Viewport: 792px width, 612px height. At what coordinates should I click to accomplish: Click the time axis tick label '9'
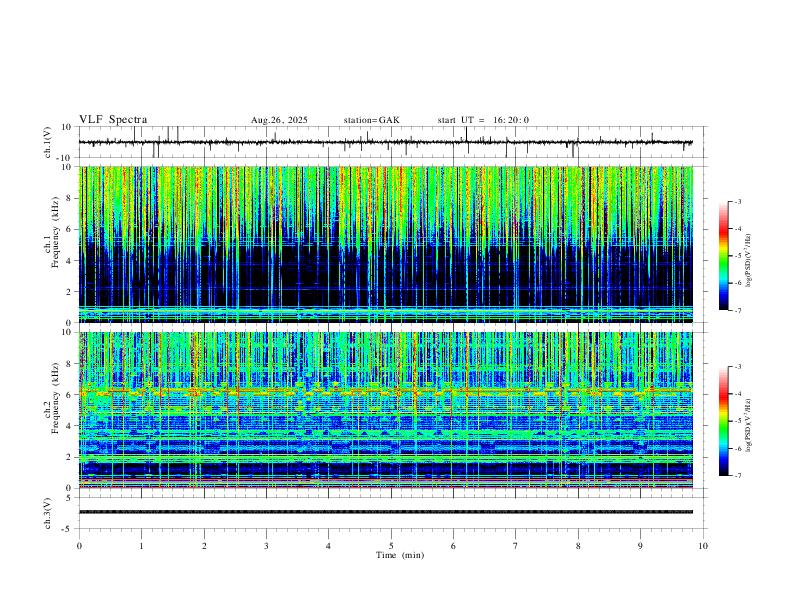pyautogui.click(x=640, y=546)
